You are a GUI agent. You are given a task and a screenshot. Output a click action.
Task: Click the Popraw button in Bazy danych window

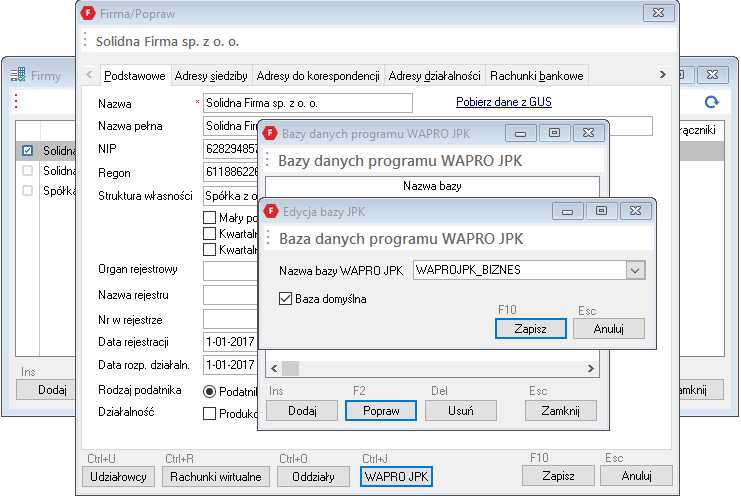pos(381,410)
